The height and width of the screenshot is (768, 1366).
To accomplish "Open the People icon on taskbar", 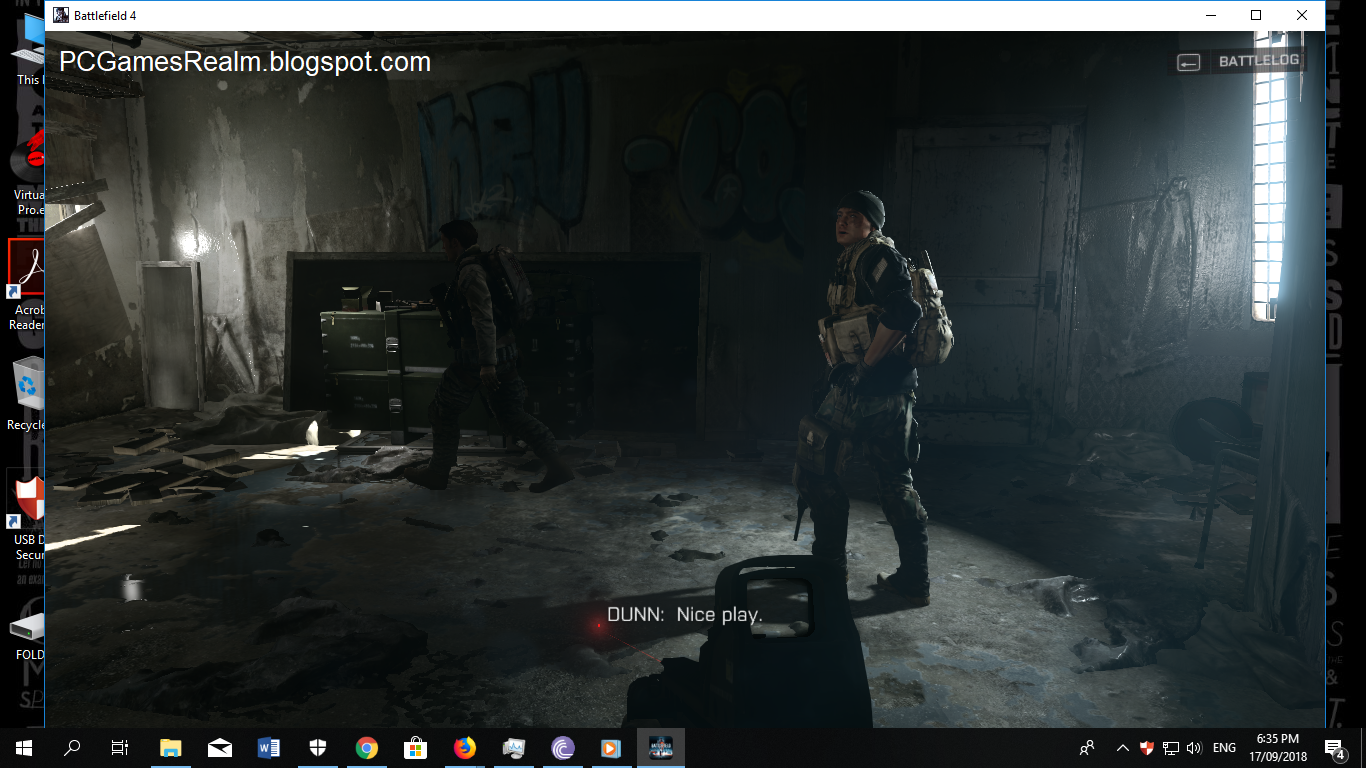I will coord(1088,748).
